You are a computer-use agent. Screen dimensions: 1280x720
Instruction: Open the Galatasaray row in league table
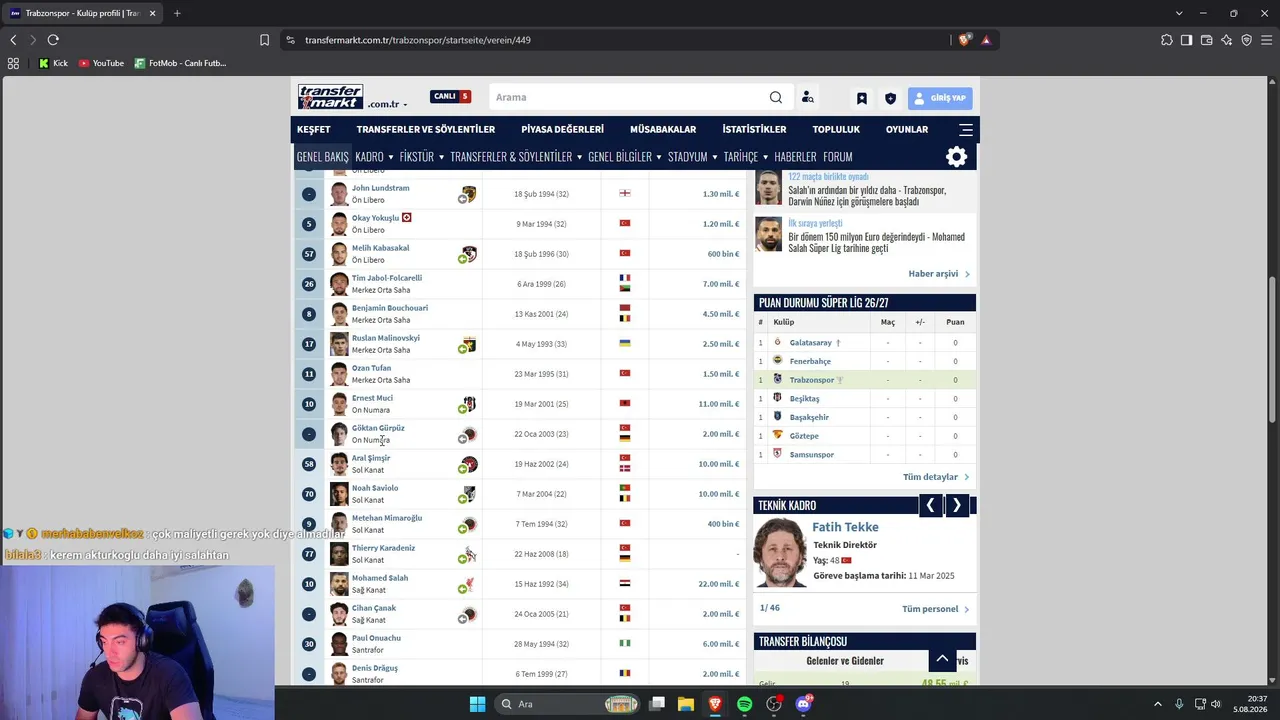click(864, 342)
